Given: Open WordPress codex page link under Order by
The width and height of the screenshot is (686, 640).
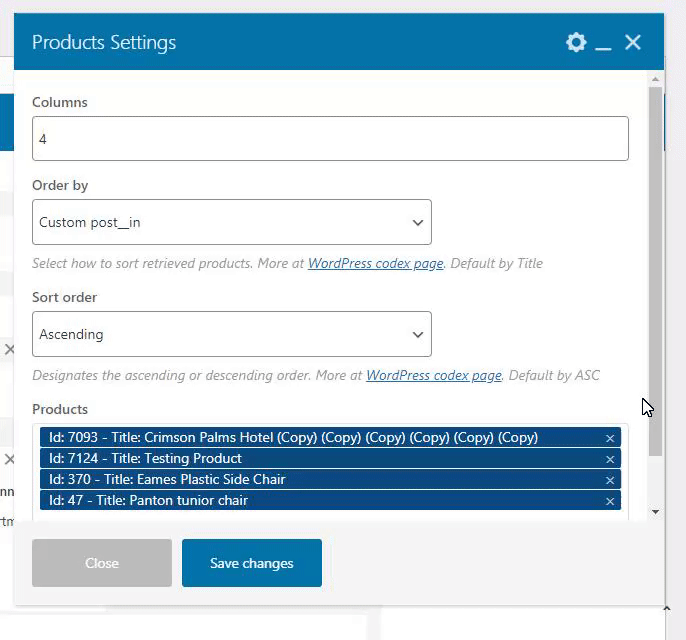Looking at the screenshot, I should 375,264.
